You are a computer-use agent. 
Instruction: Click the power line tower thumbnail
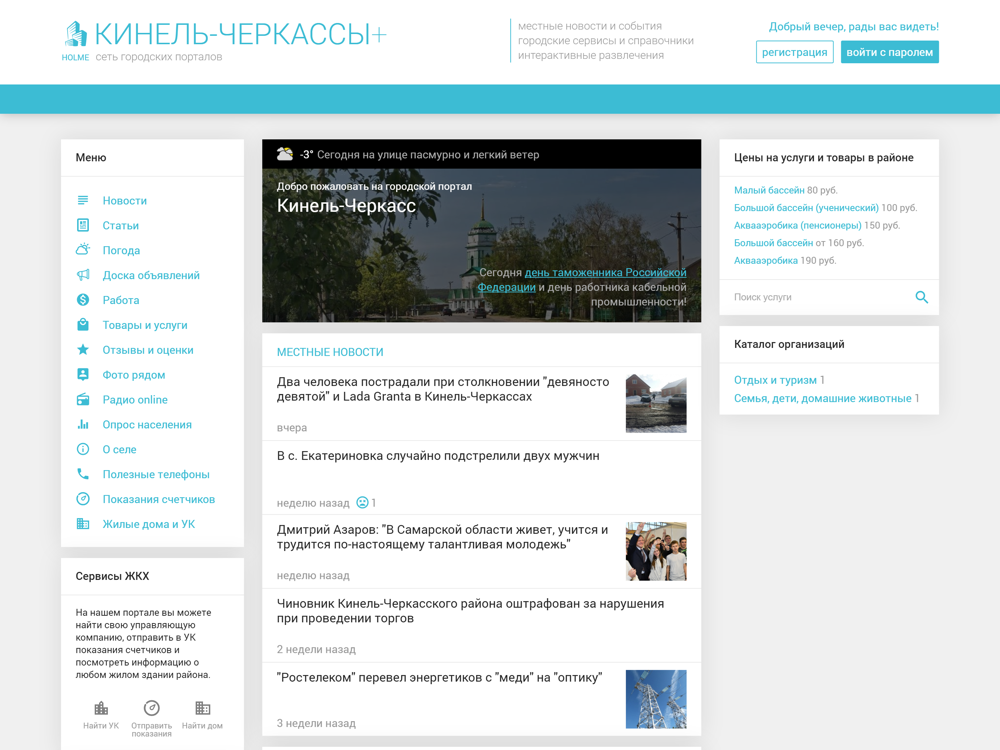point(656,699)
